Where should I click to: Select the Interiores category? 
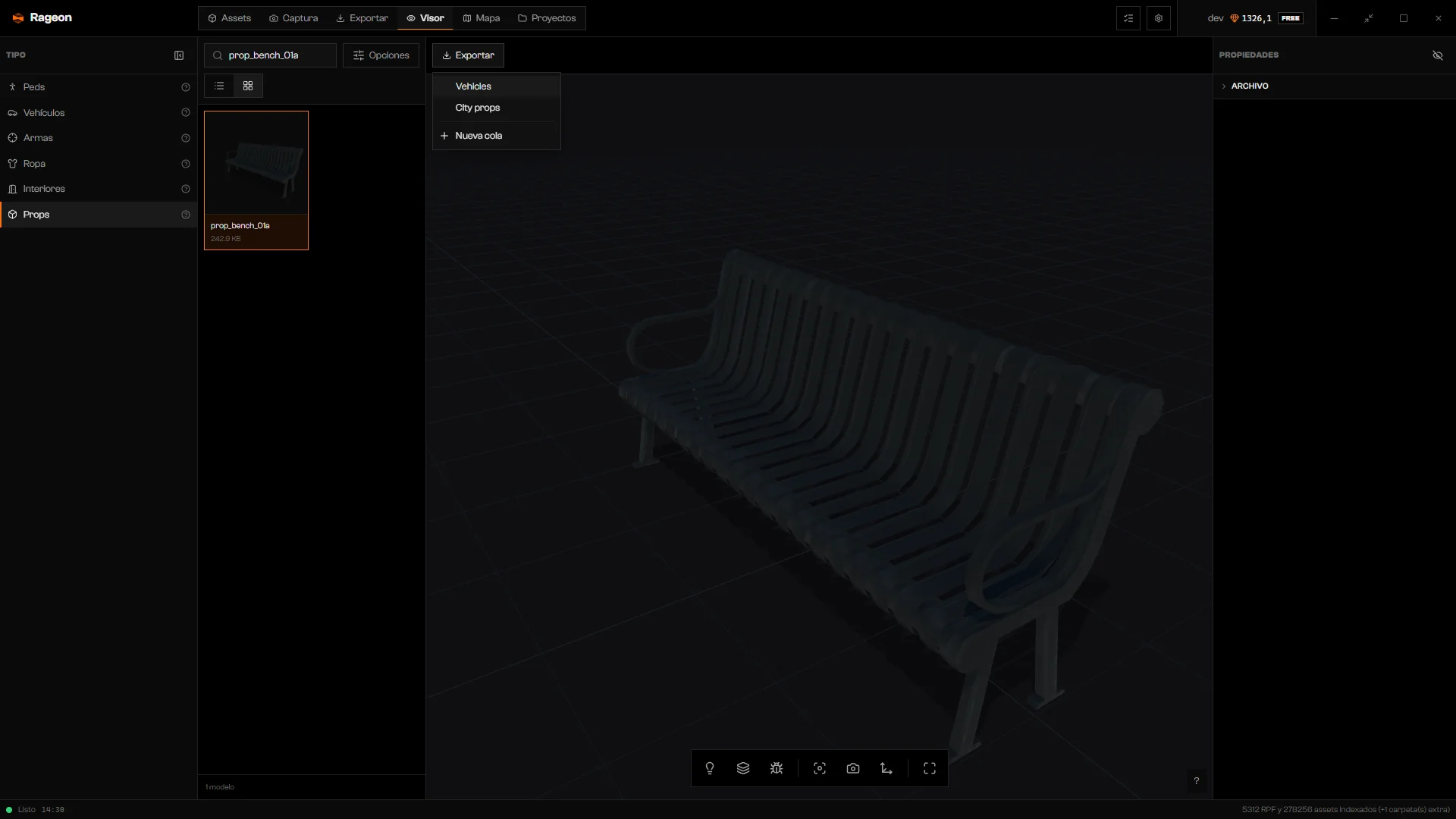point(99,189)
